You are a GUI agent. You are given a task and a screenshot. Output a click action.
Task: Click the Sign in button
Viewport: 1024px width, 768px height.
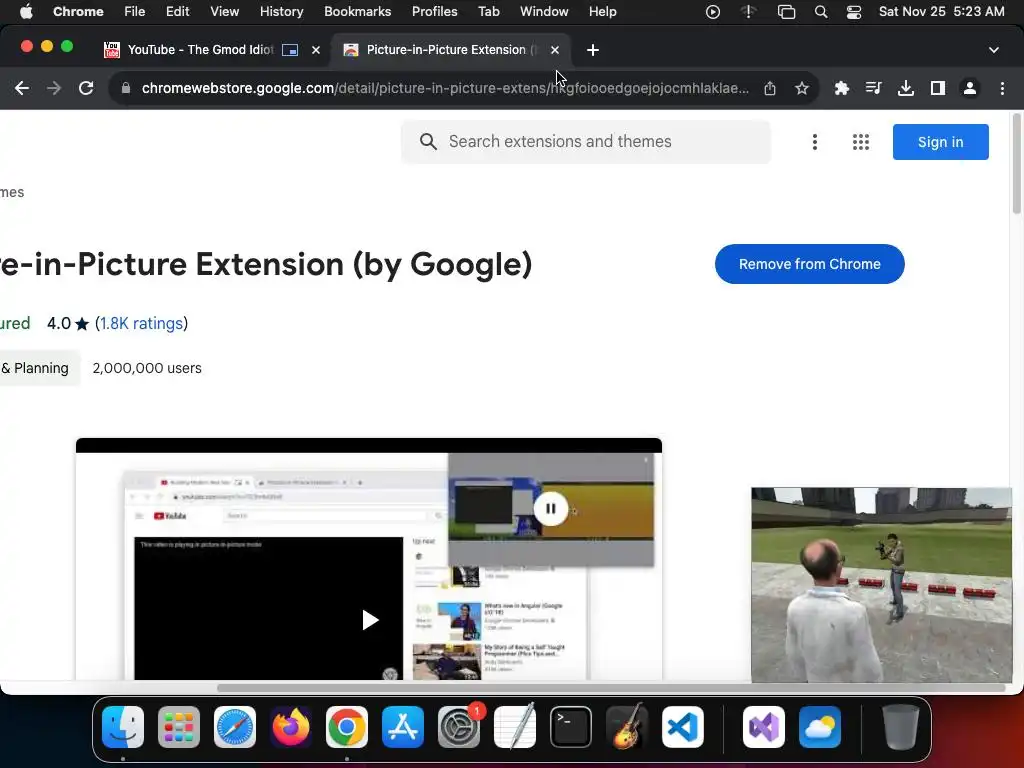coord(940,142)
